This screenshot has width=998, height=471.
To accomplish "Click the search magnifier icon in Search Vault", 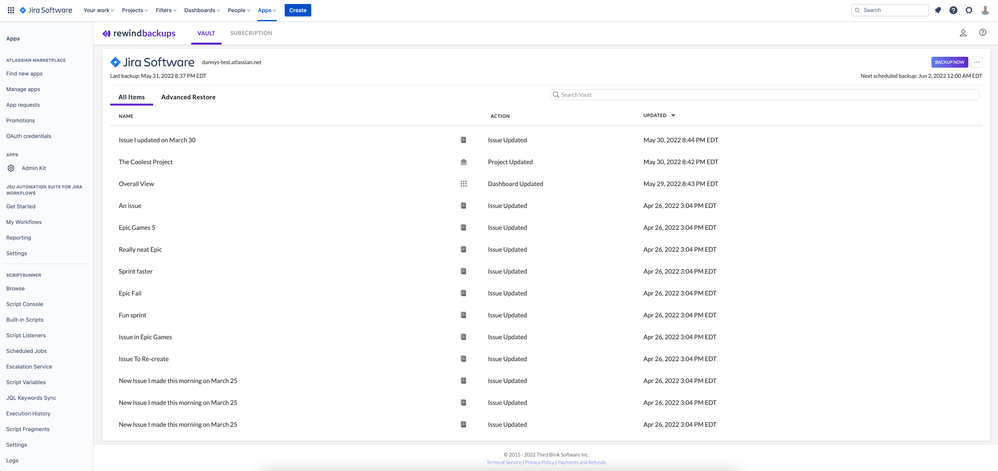I will [x=556, y=95].
